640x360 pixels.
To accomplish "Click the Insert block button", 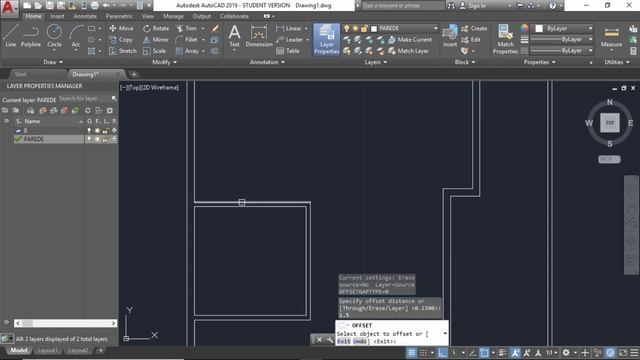I will click(x=450, y=36).
